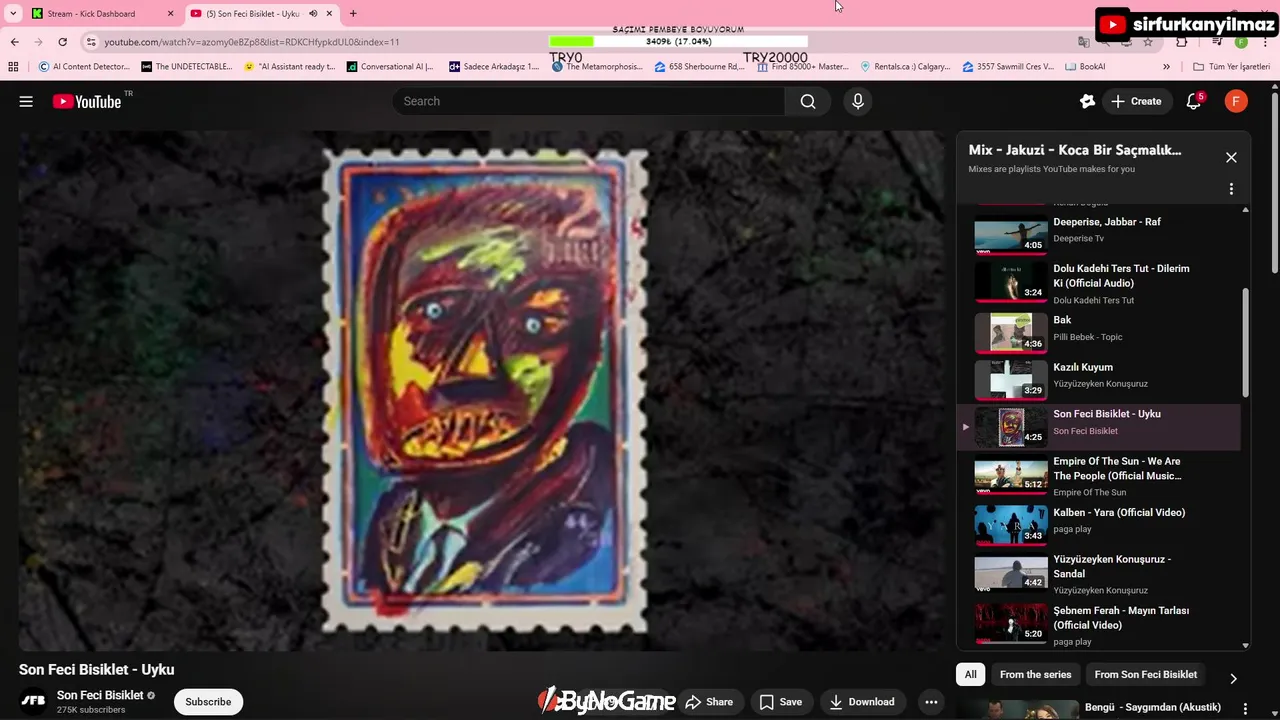Open more actions under the video
The height and width of the screenshot is (720, 1280).
click(931, 702)
